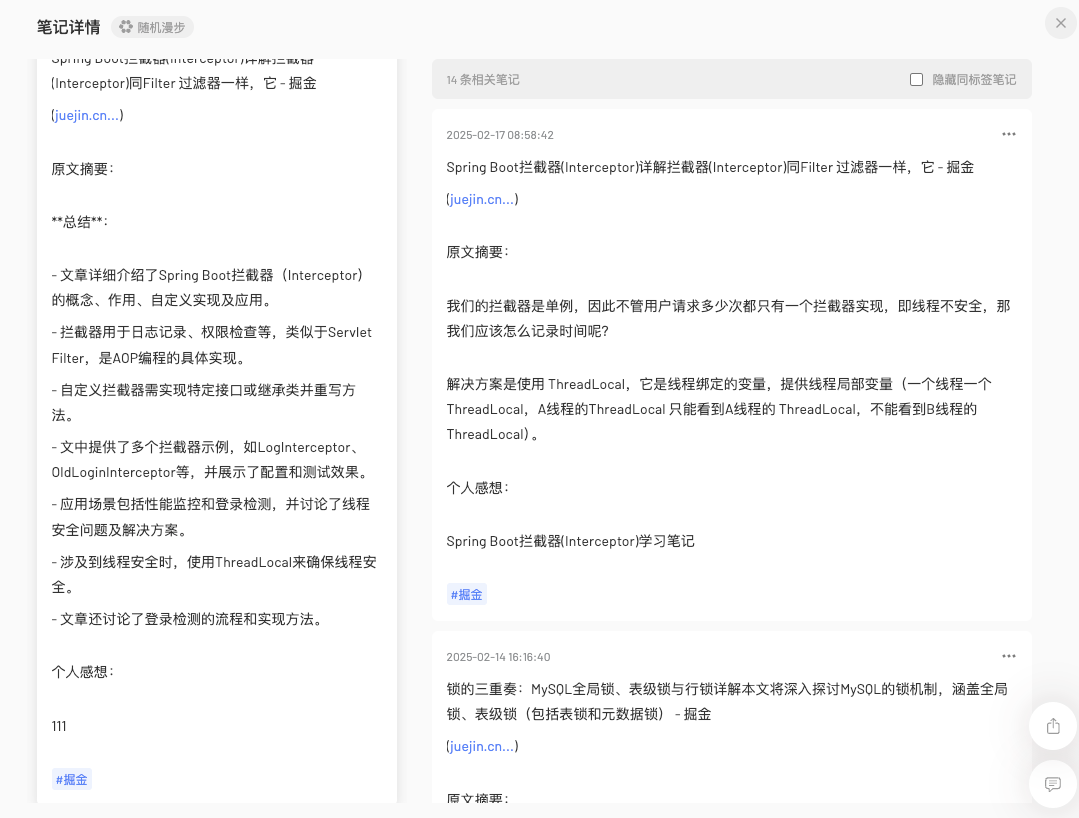Click the share icon at bottom right

pos(1052,726)
